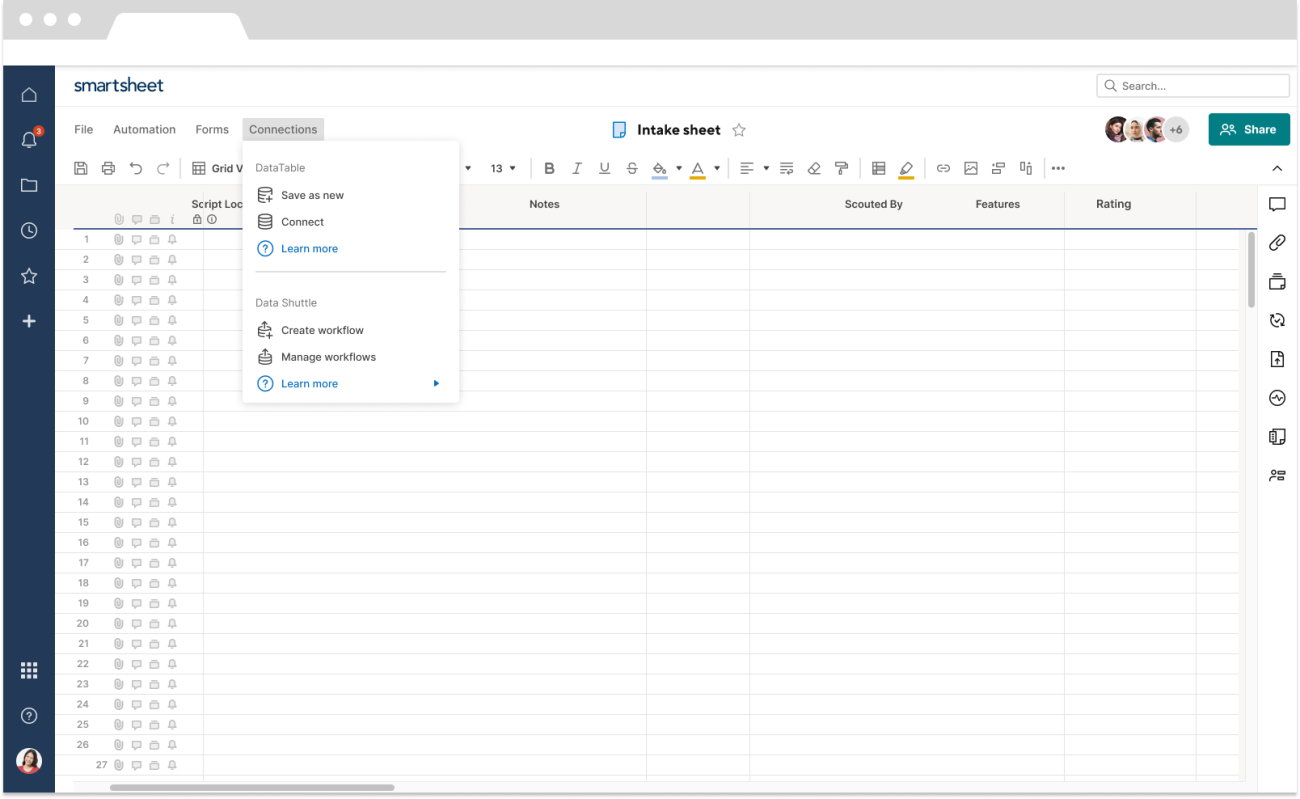Open the Attachments panel
Screen dimensions: 1300x799
(1277, 242)
